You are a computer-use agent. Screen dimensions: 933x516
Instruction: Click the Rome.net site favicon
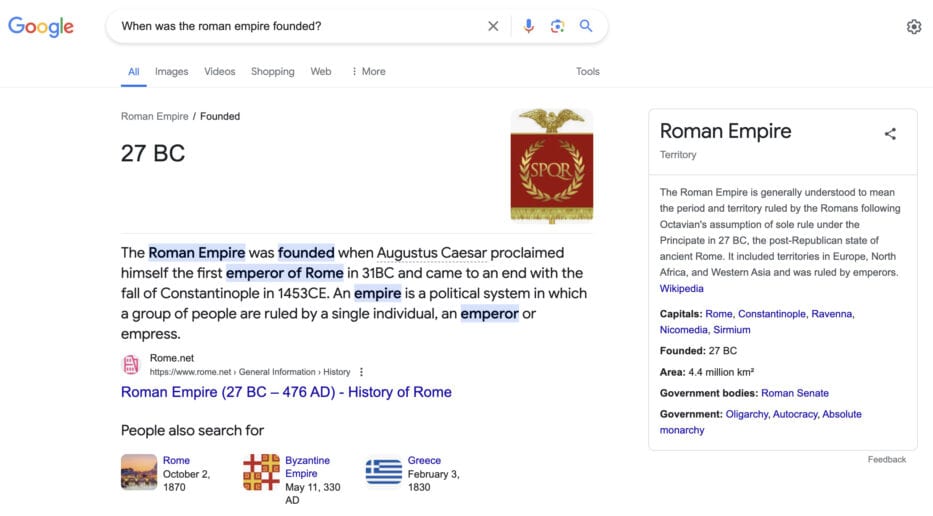coord(131,364)
